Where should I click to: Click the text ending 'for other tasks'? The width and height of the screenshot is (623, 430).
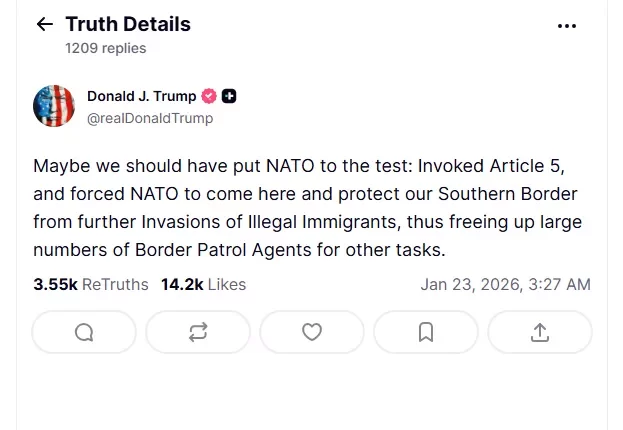[x=250, y=249]
